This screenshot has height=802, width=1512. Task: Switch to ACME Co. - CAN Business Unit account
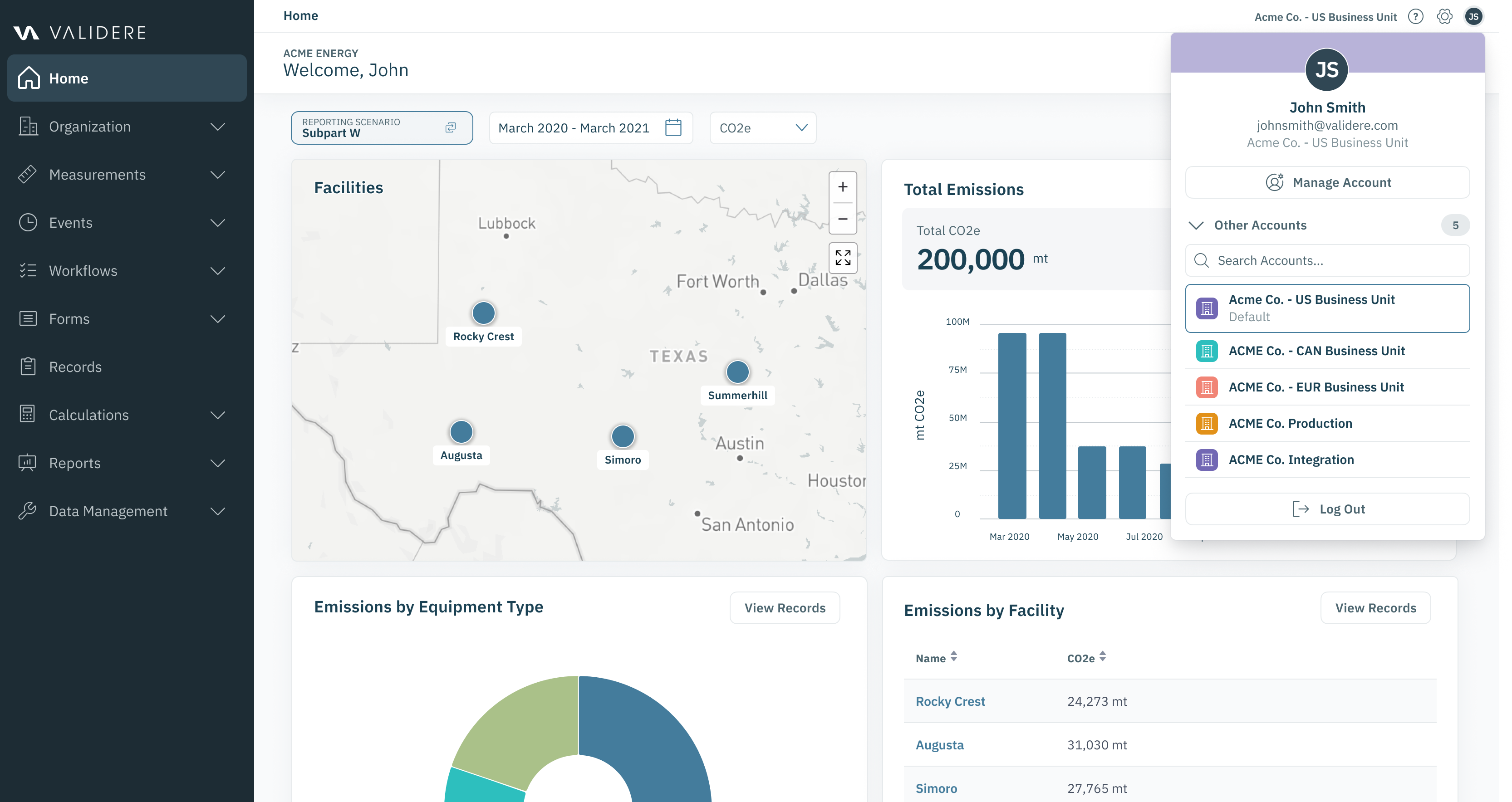coord(1327,351)
